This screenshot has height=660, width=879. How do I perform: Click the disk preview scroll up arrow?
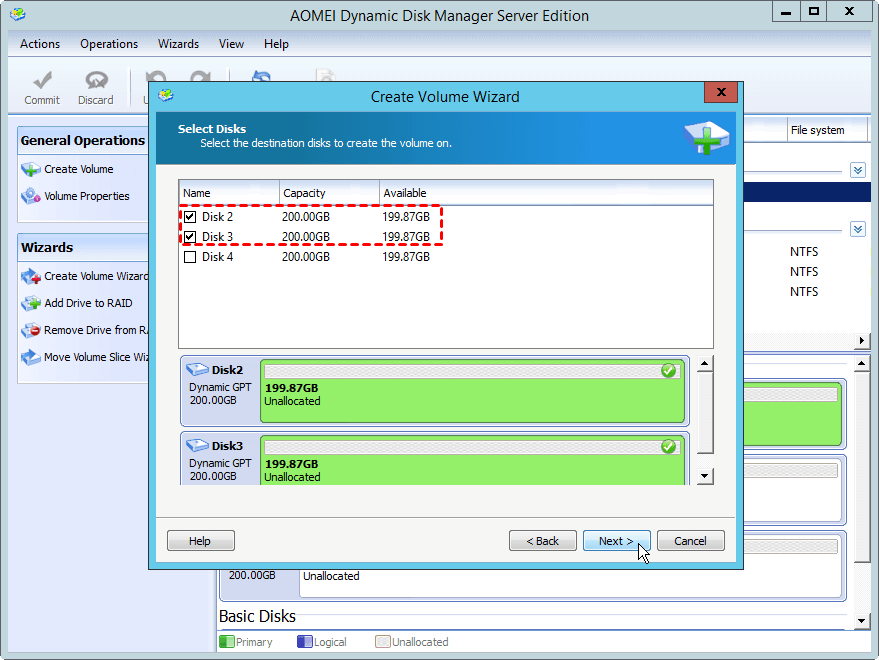point(705,364)
